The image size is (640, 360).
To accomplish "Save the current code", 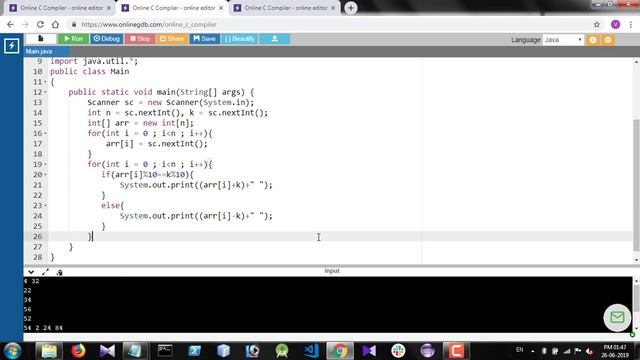I will [204, 39].
